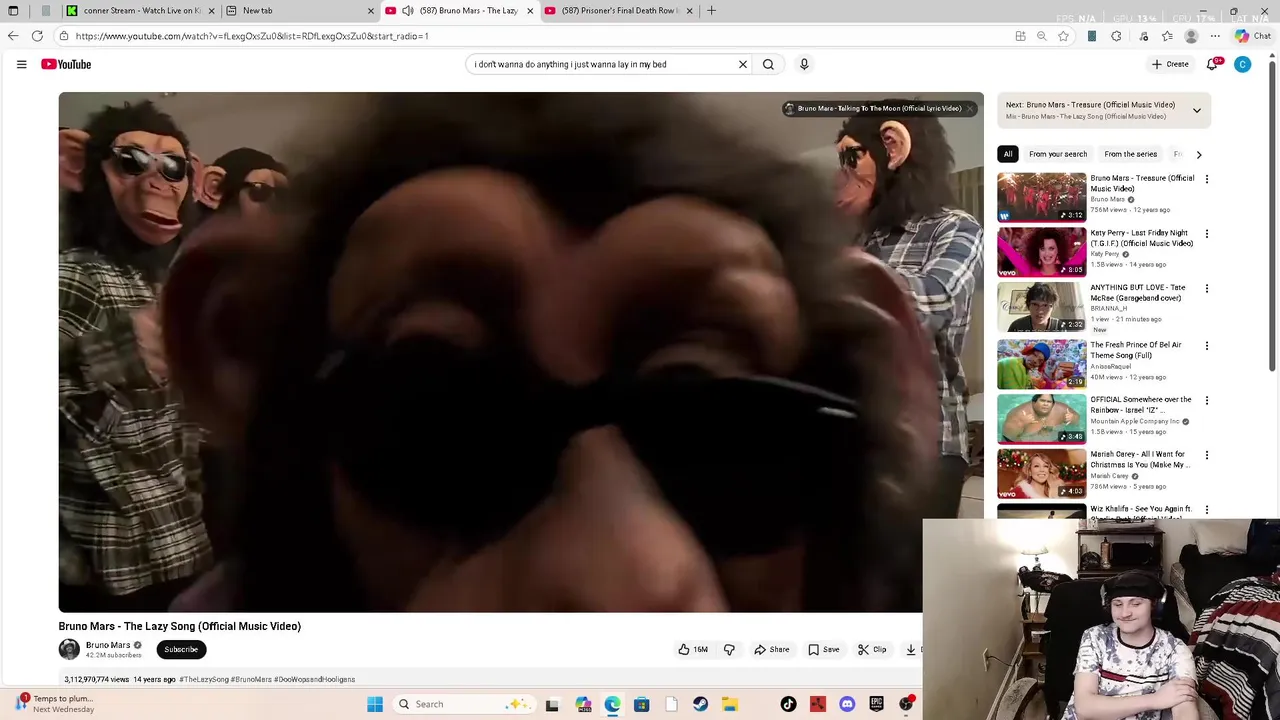1280x720 pixels.
Task: Click the browser address bar URL
Action: tap(252, 36)
